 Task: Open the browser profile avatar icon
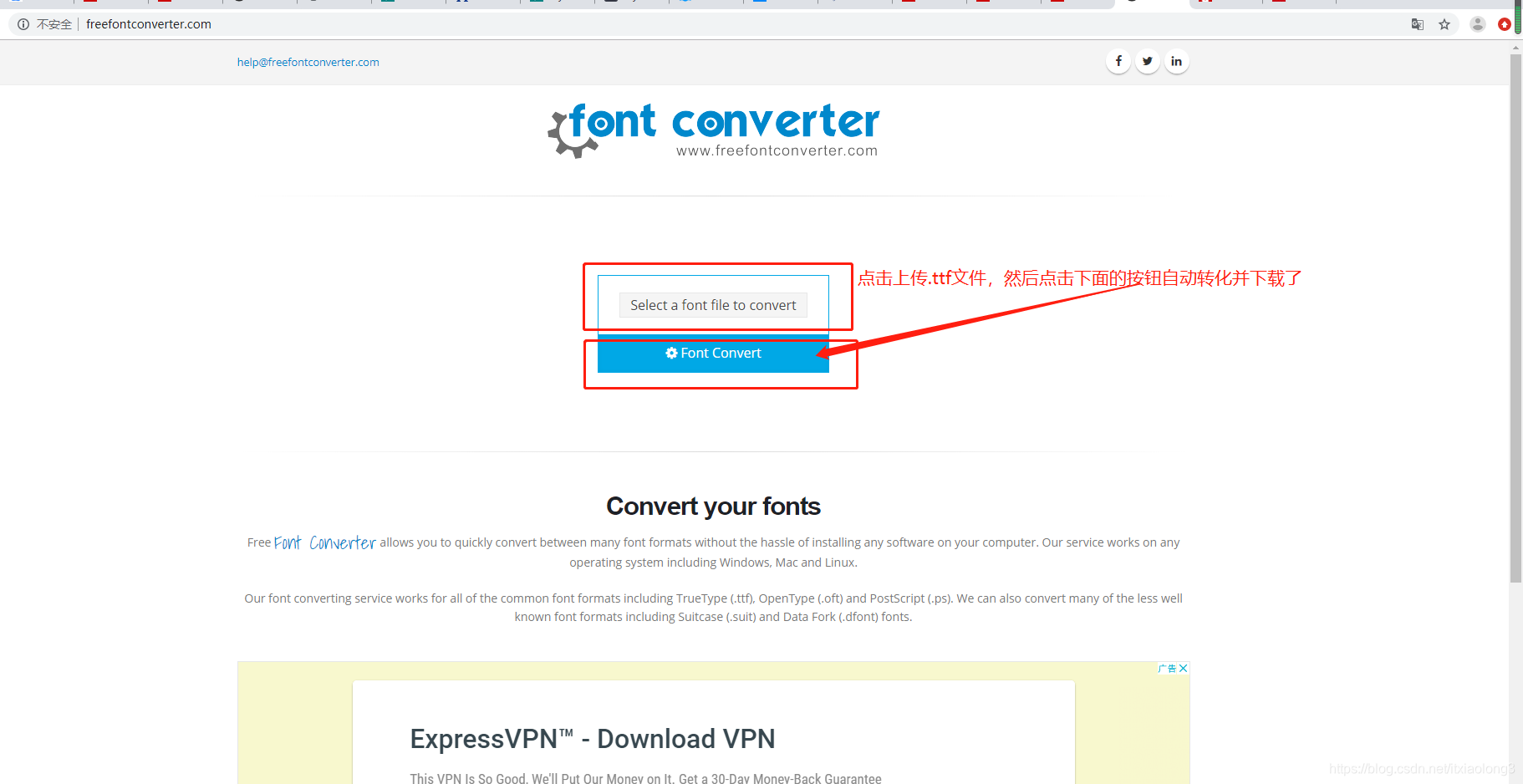[1478, 24]
